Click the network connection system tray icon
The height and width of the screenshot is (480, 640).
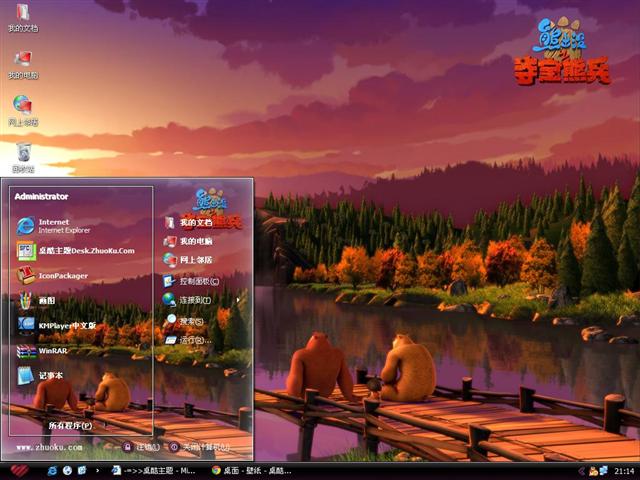point(603,471)
